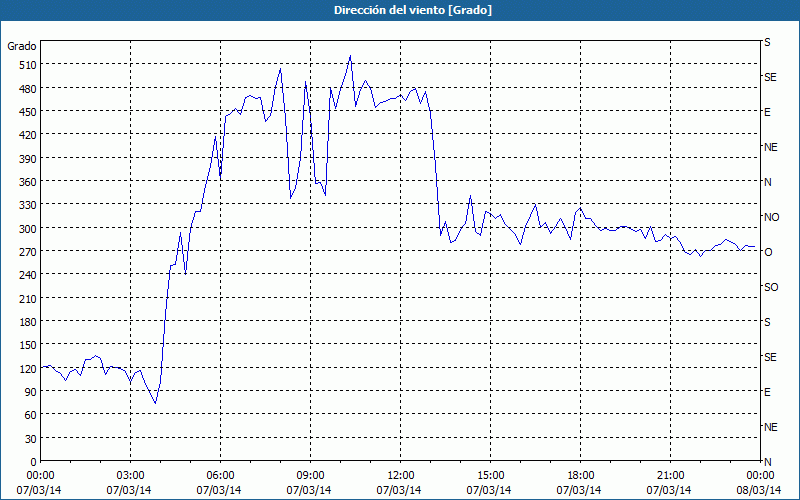This screenshot has width=800, height=500.
Task: Click the 300 y-axis tick label
Action: [x=28, y=229]
